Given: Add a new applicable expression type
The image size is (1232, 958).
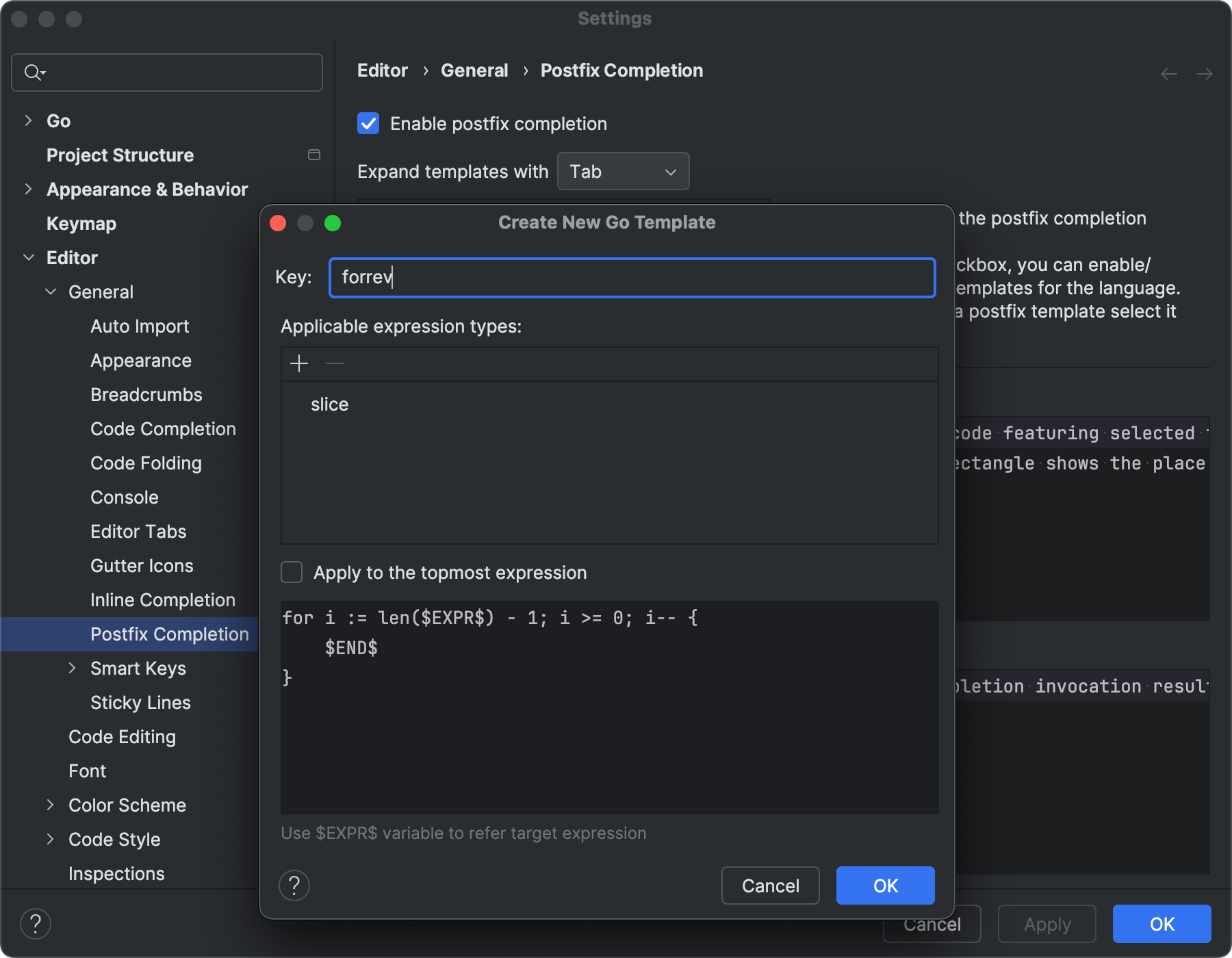Looking at the screenshot, I should click(x=299, y=363).
